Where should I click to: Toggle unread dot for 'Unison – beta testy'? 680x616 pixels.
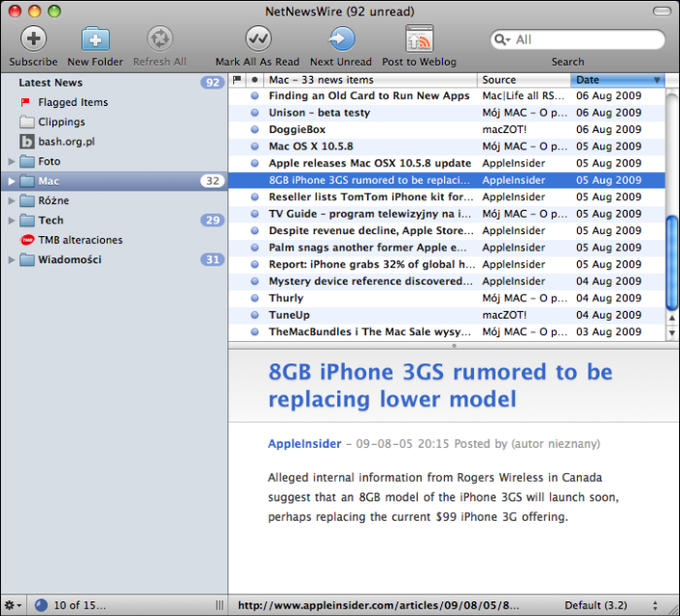pos(255,113)
